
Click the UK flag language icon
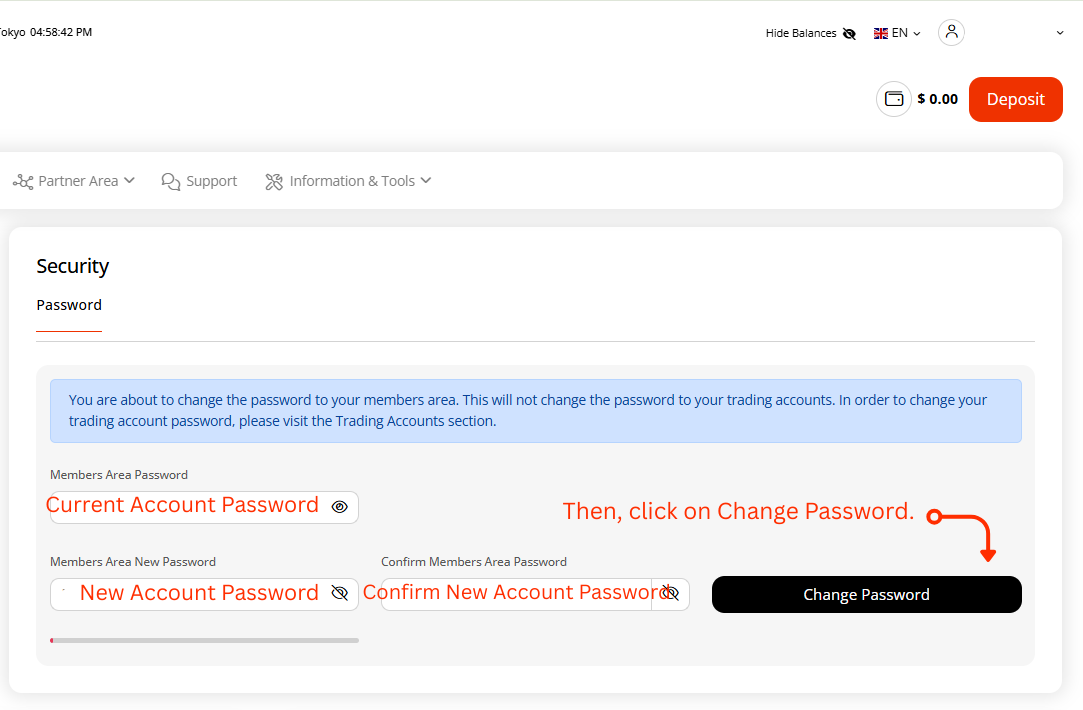[881, 33]
